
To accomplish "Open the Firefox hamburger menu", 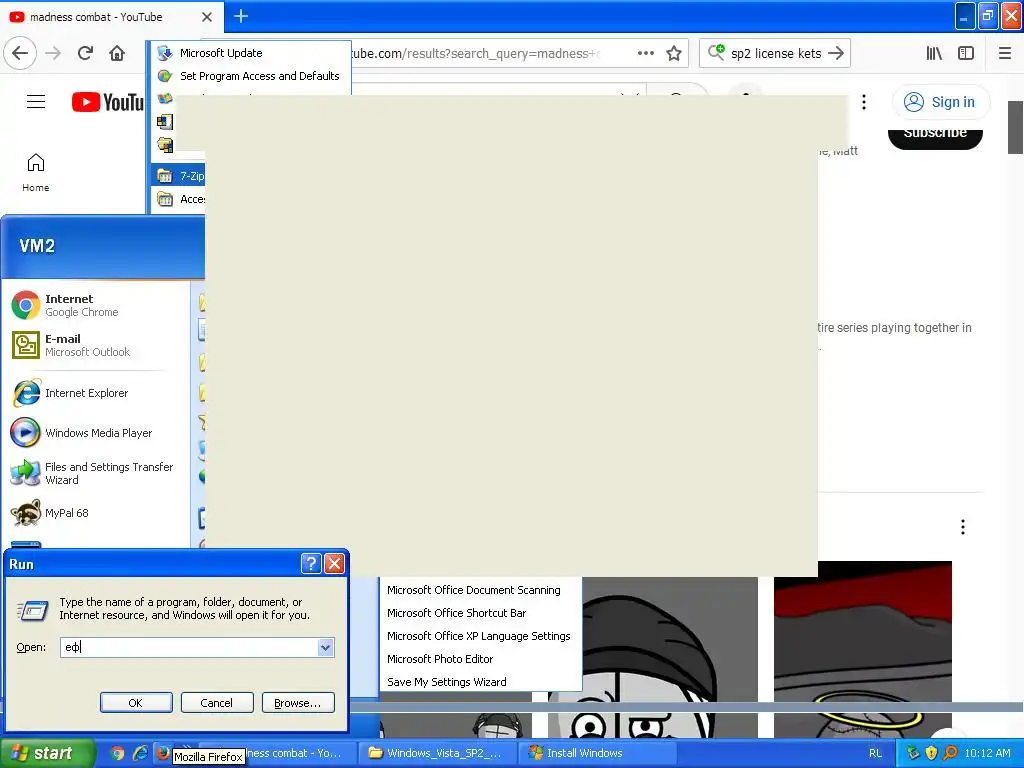I will [1004, 53].
